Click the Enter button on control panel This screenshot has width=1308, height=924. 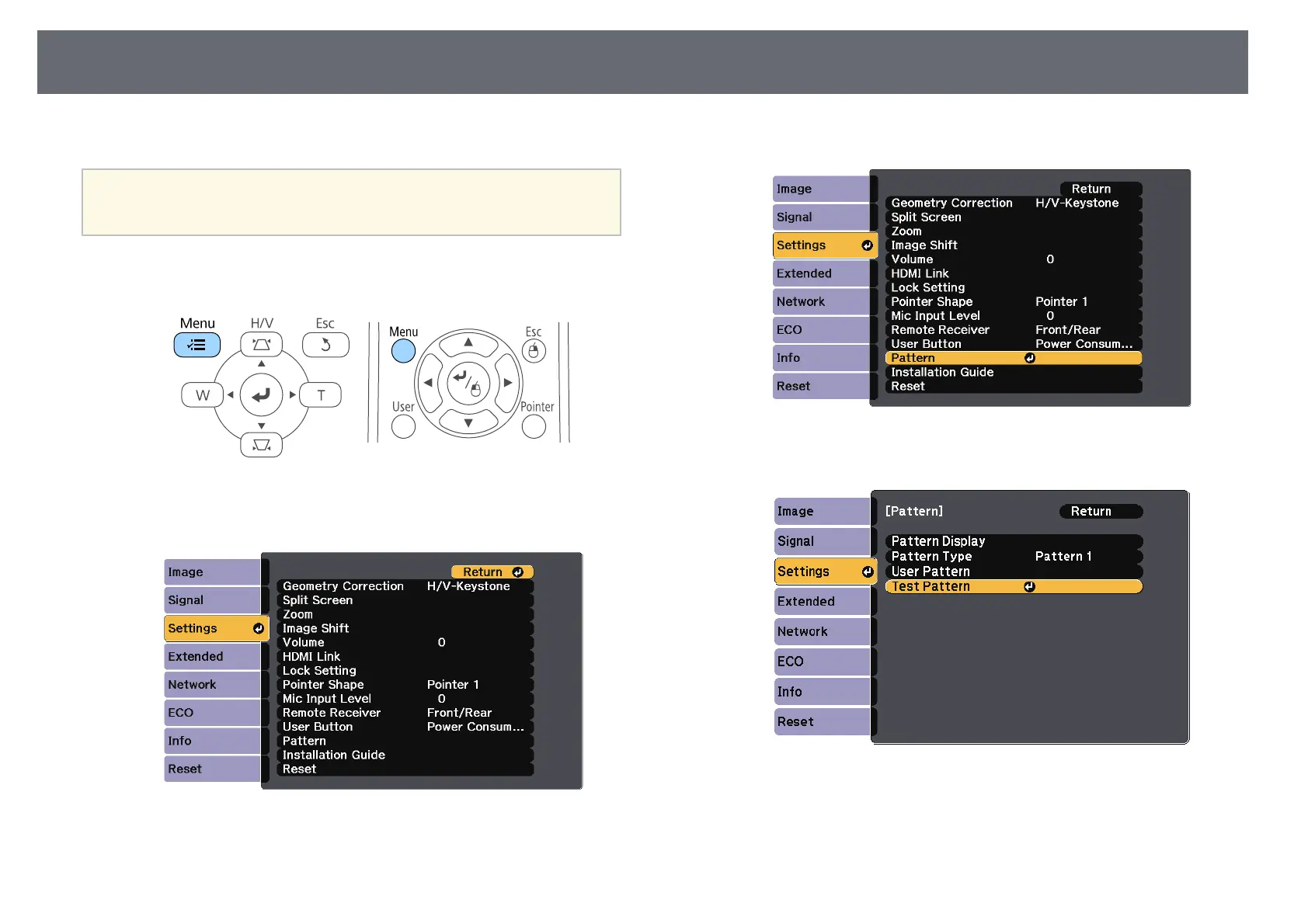point(261,394)
